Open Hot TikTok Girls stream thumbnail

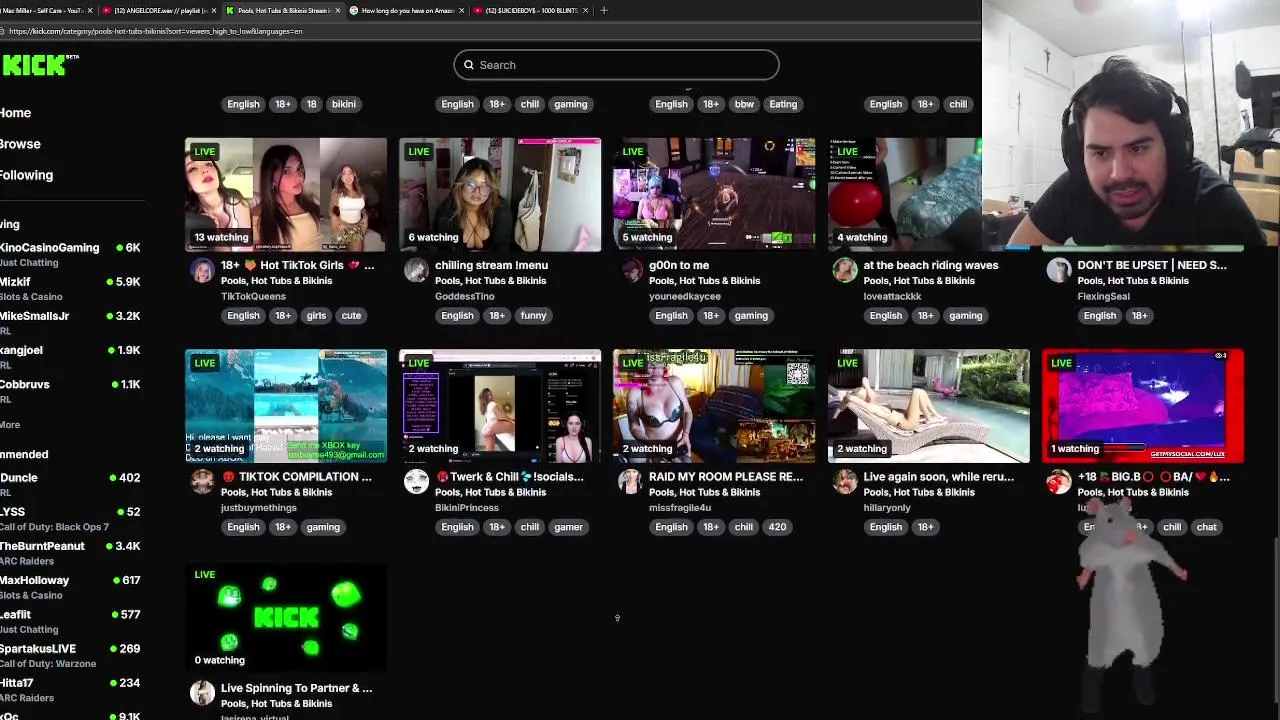click(x=286, y=194)
